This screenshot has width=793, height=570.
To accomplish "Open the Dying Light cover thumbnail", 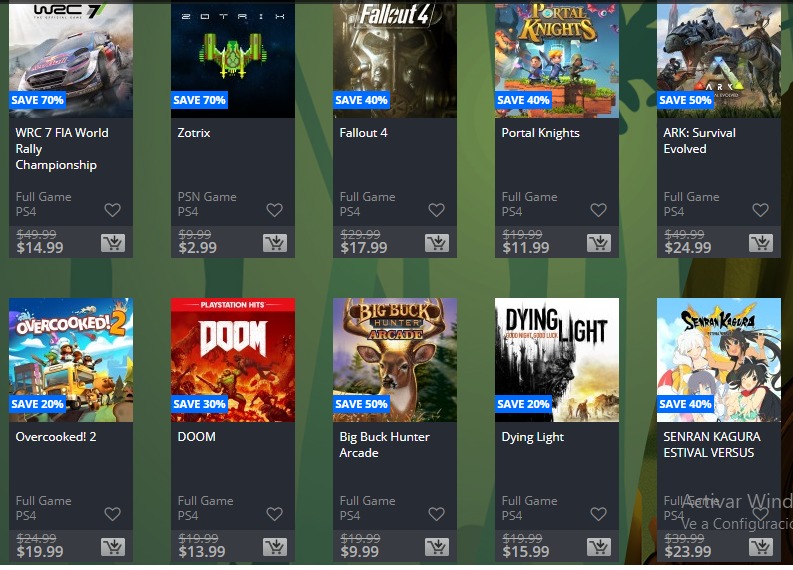I will 557,360.
